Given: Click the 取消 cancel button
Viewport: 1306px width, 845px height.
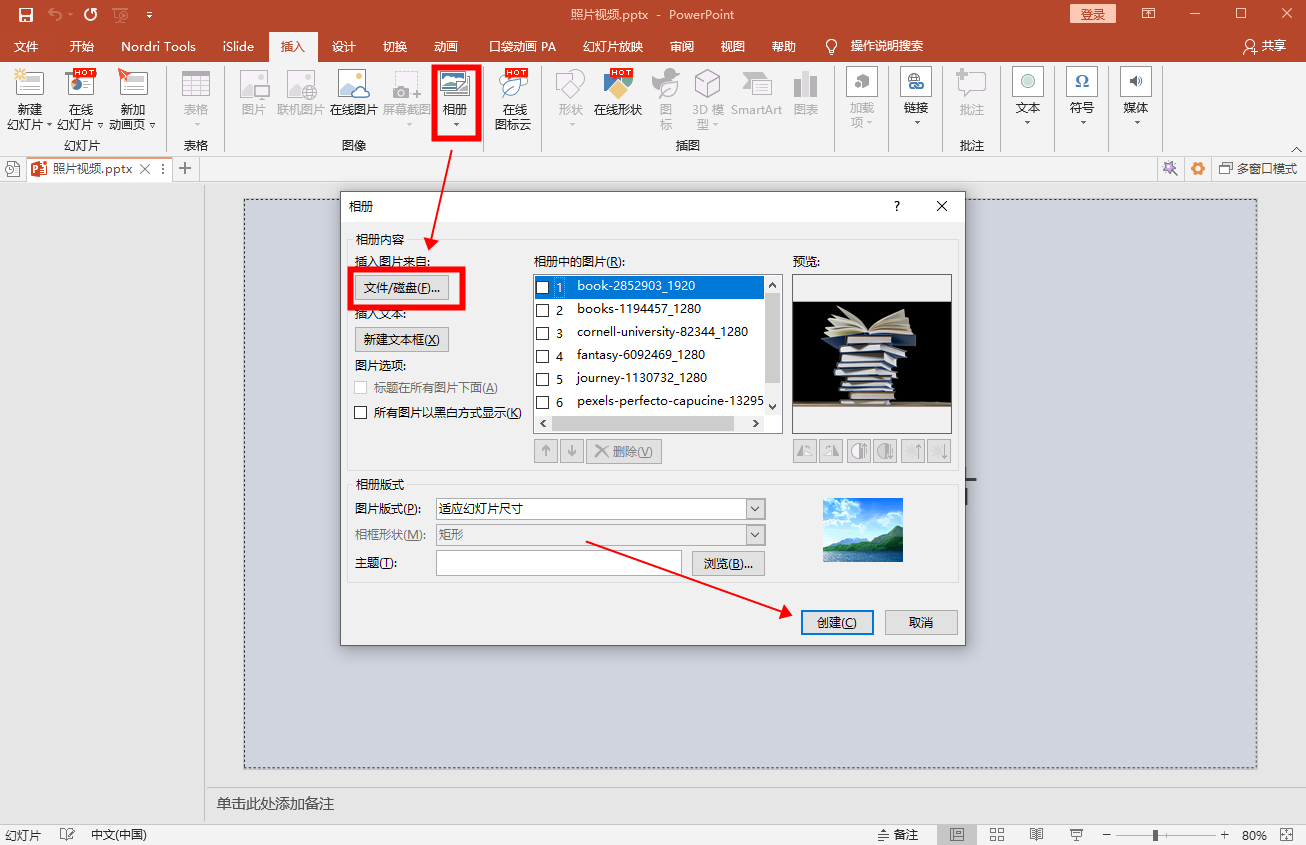Looking at the screenshot, I should [x=921, y=622].
